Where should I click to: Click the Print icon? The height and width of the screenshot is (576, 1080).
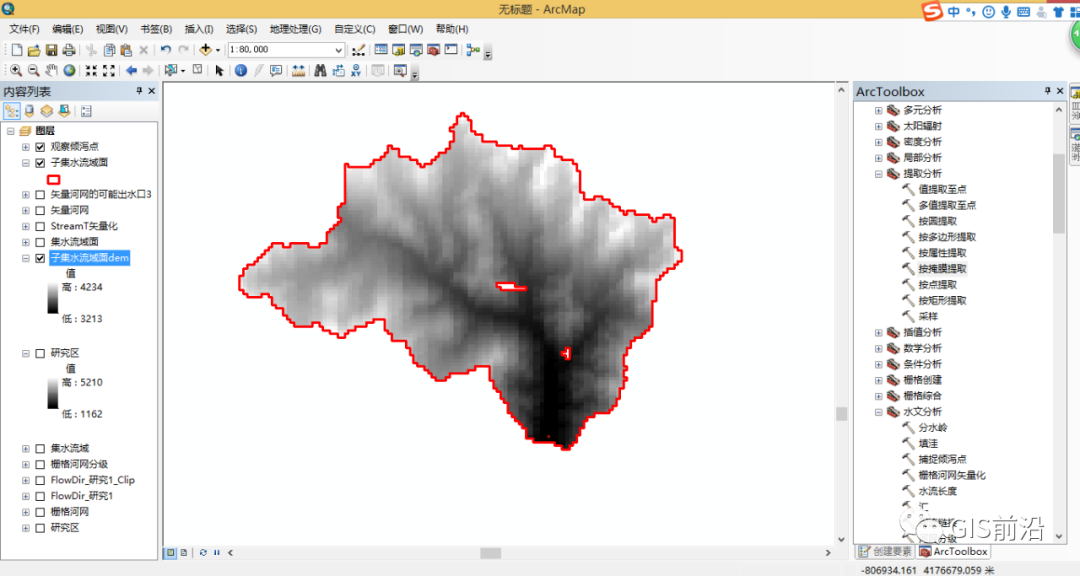(x=69, y=50)
